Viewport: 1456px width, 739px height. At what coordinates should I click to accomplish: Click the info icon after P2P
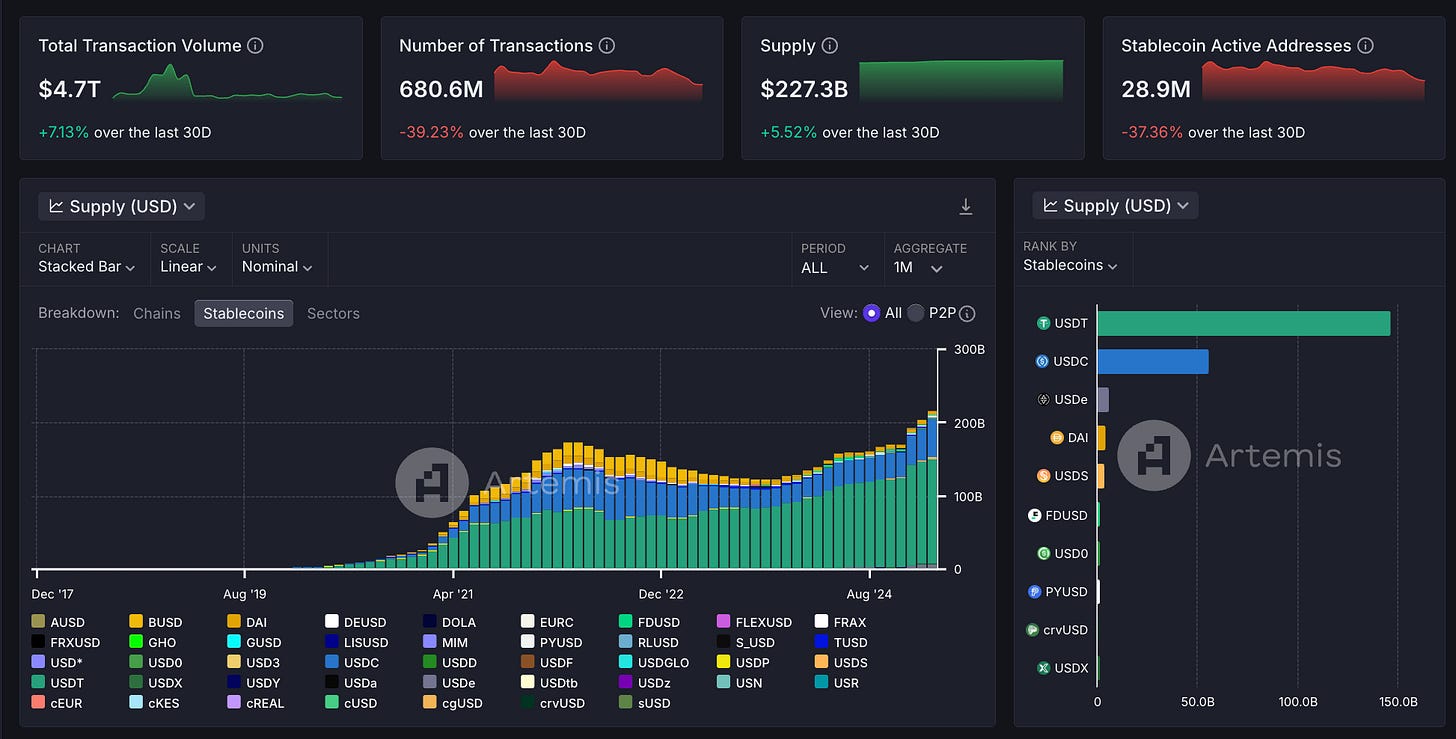pos(967,313)
